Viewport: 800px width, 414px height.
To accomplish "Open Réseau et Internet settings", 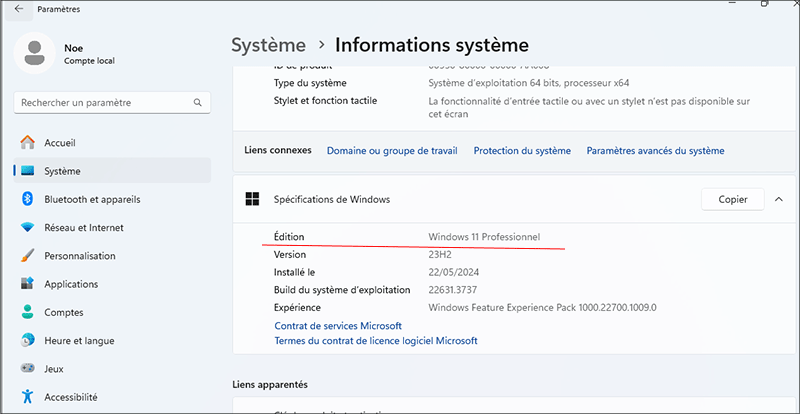I will pyautogui.click(x=112, y=227).
